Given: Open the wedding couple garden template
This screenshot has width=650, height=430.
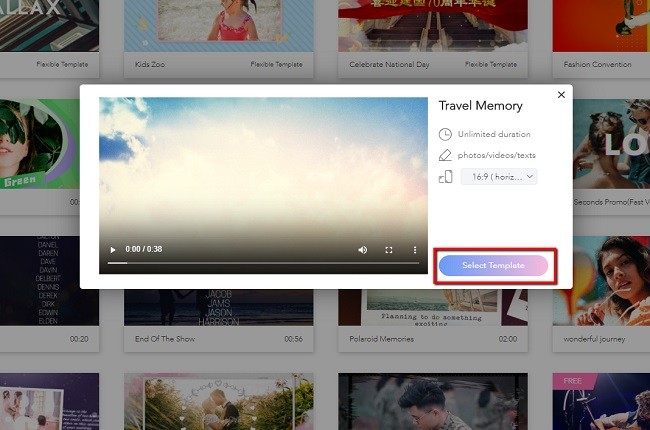Looking at the screenshot, I should (x=218, y=401).
